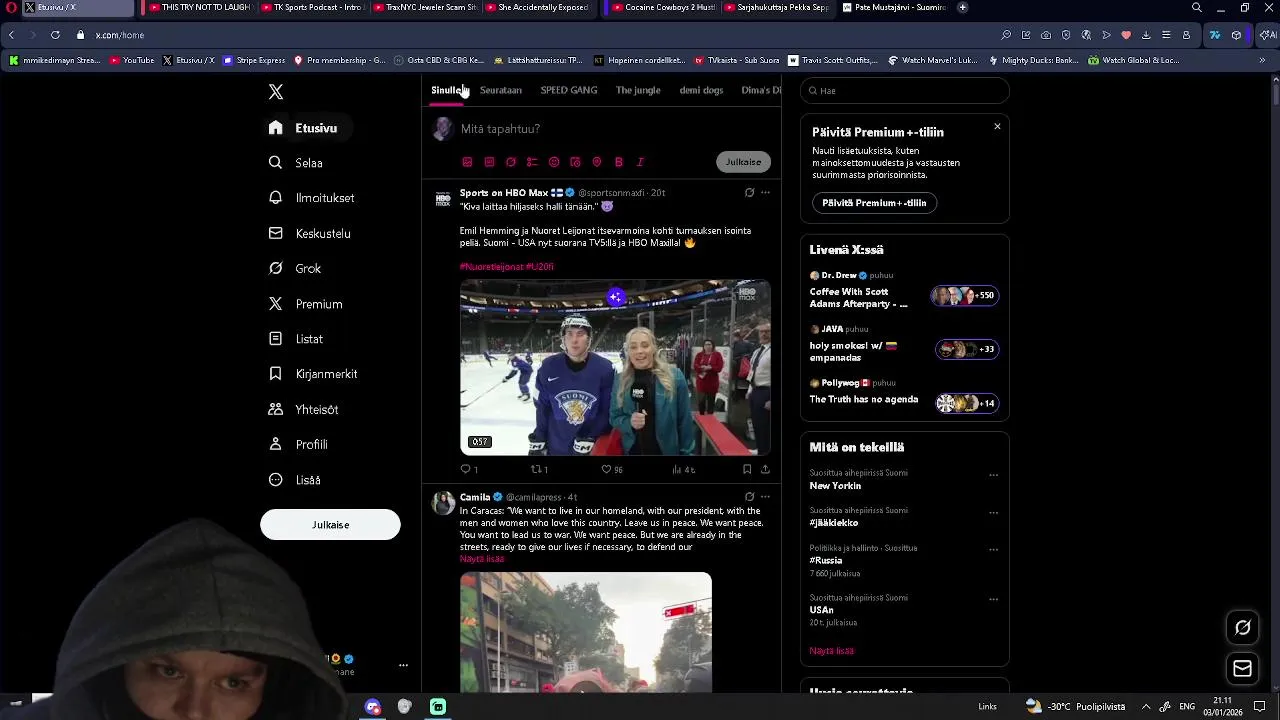Play the hockey interview video

click(x=615, y=368)
